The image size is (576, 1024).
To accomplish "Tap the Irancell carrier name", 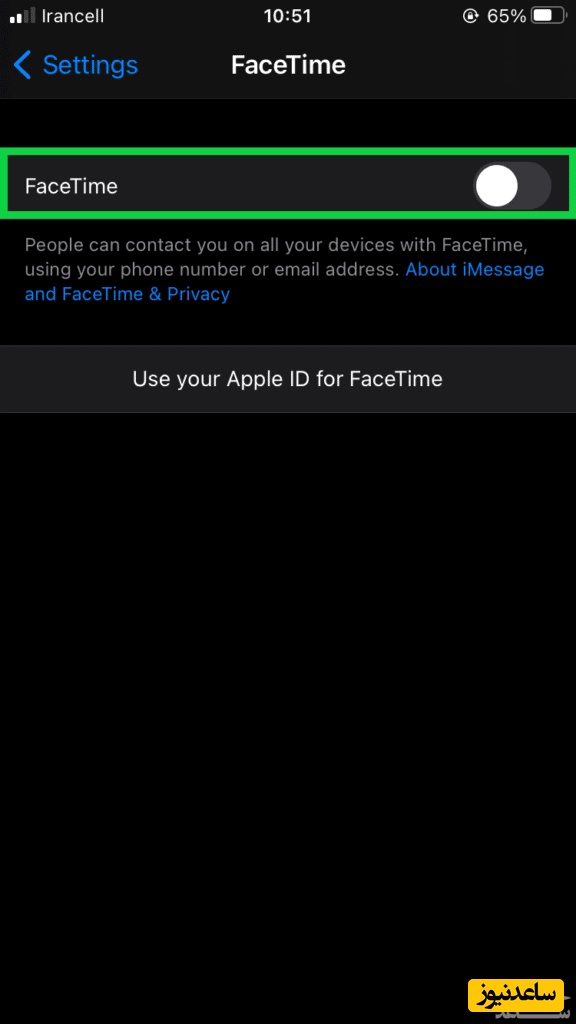I will click(72, 16).
